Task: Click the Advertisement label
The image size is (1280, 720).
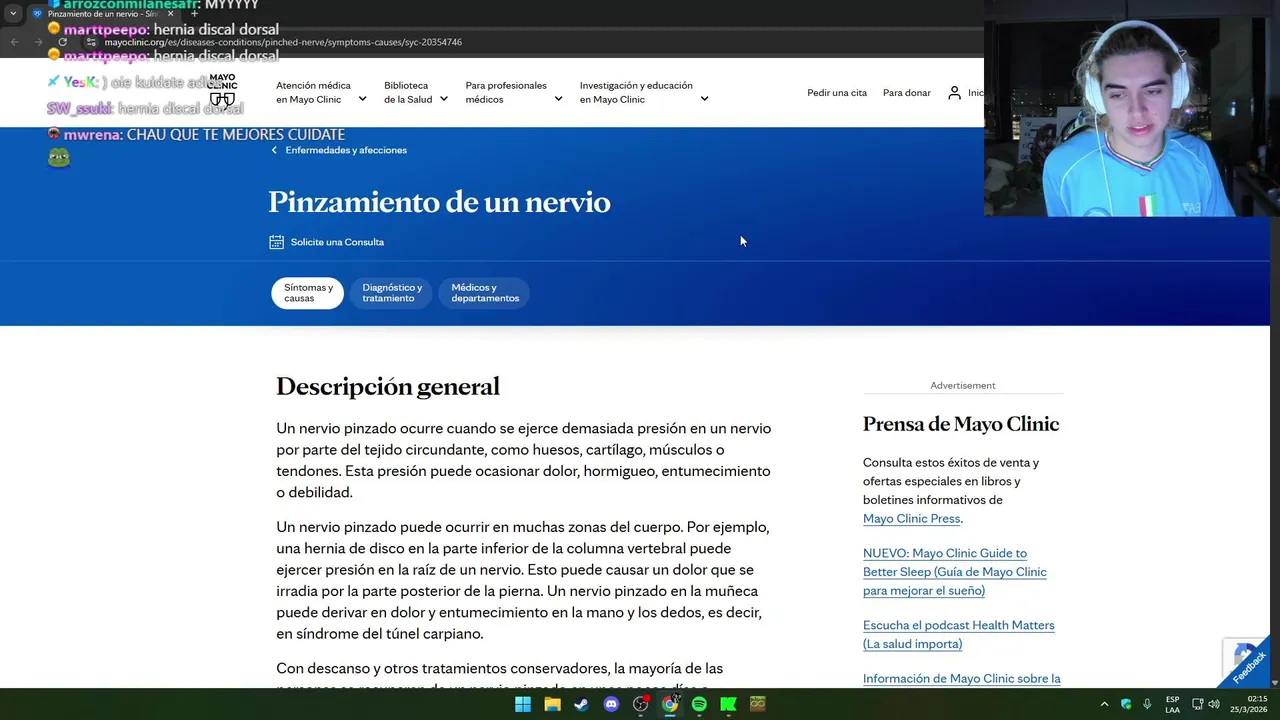Action: tap(963, 385)
